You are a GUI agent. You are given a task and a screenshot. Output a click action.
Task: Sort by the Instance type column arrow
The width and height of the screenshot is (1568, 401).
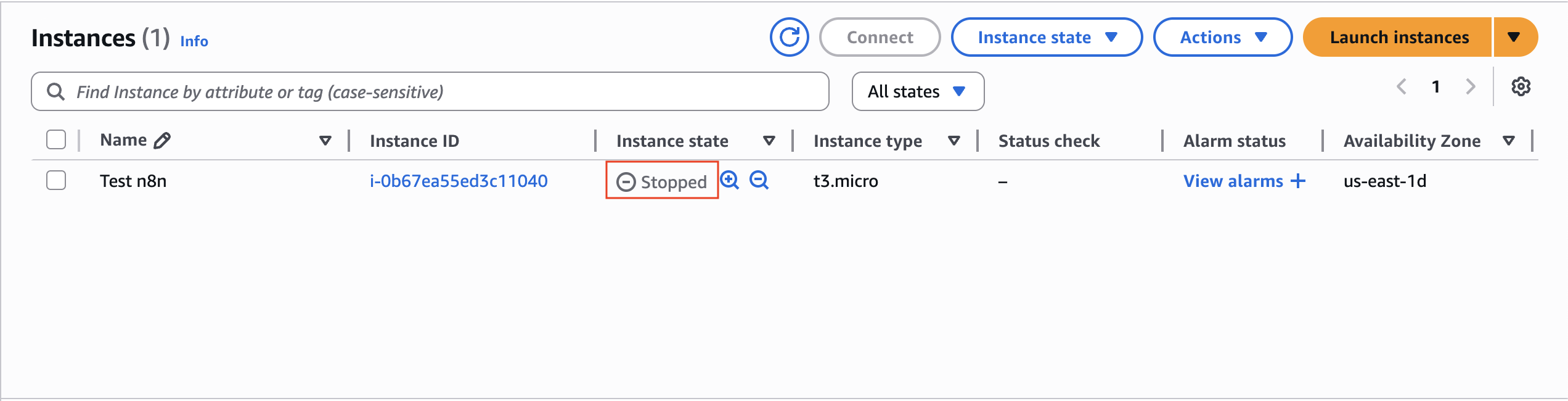coord(953,141)
